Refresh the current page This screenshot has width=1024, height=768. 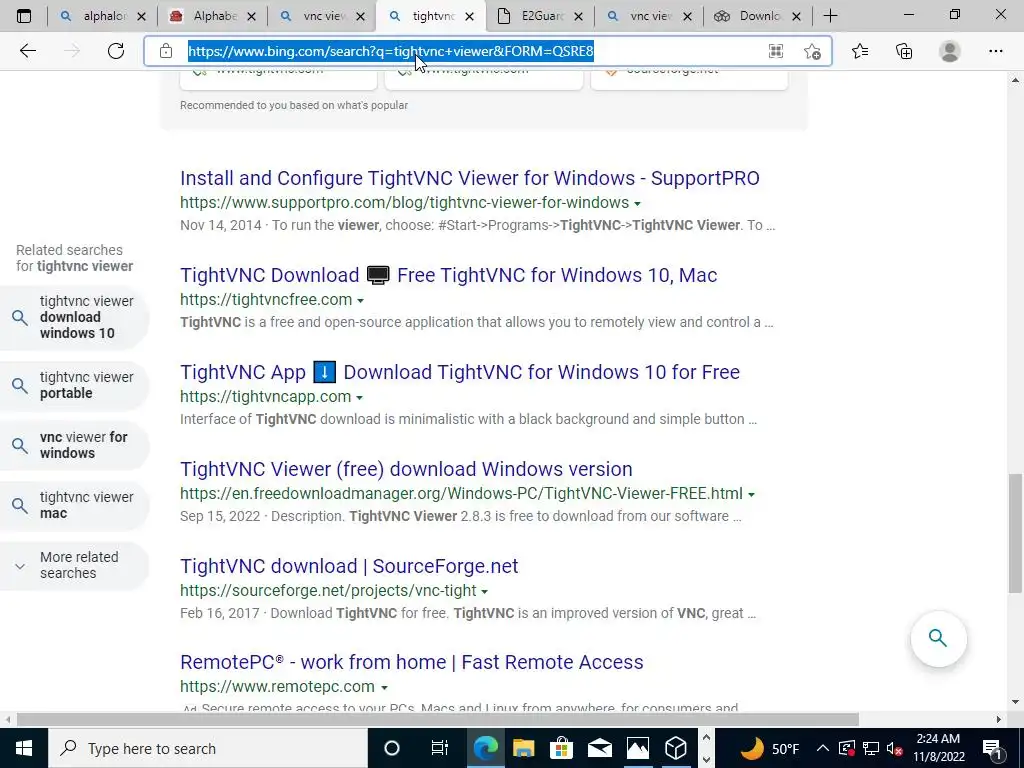pos(116,51)
